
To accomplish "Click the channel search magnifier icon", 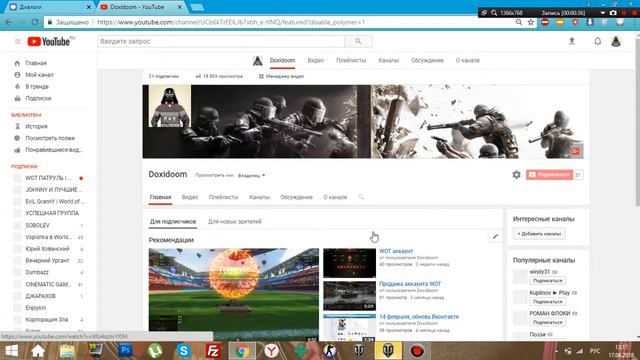I will (361, 197).
